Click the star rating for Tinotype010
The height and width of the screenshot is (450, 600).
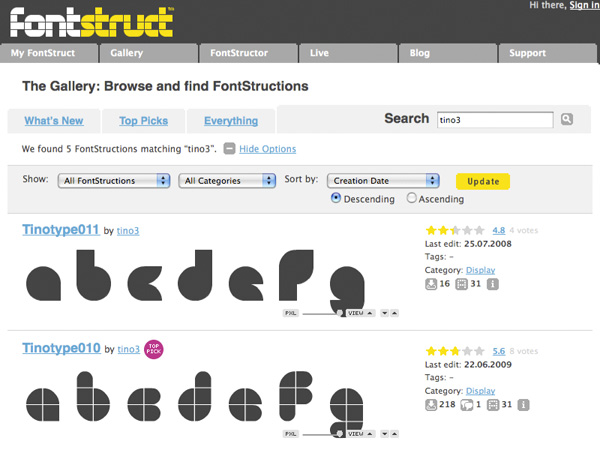[455, 351]
